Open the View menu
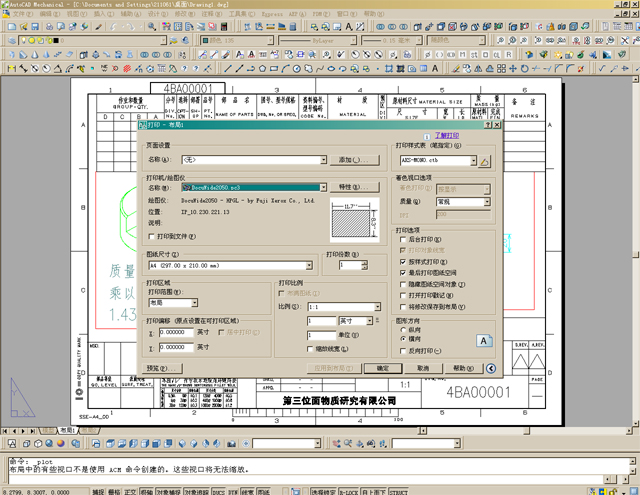Image resolution: width=640 pixels, height=495 pixels. (77, 14)
